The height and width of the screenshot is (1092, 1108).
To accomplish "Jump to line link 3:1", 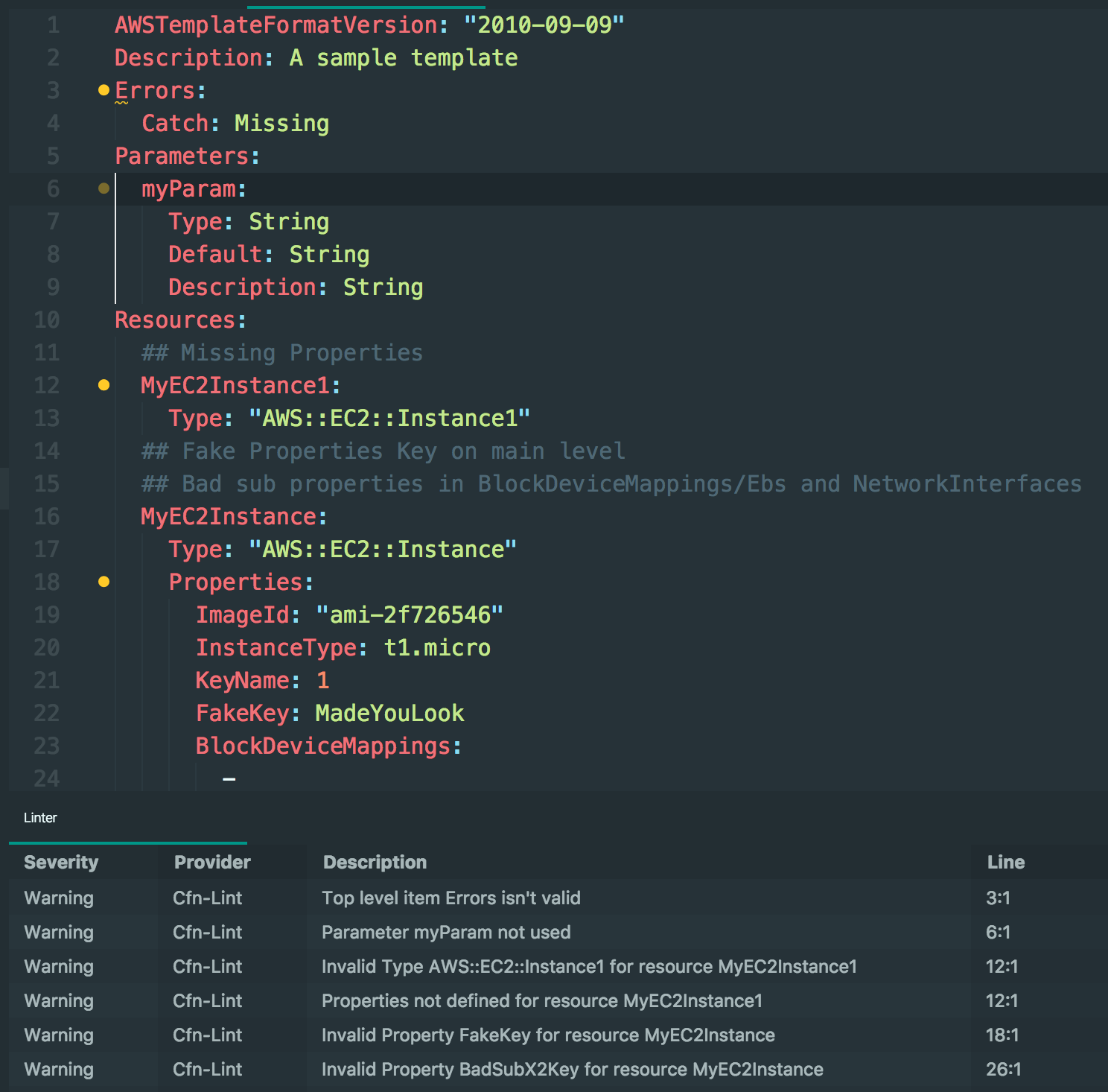I will point(998,898).
